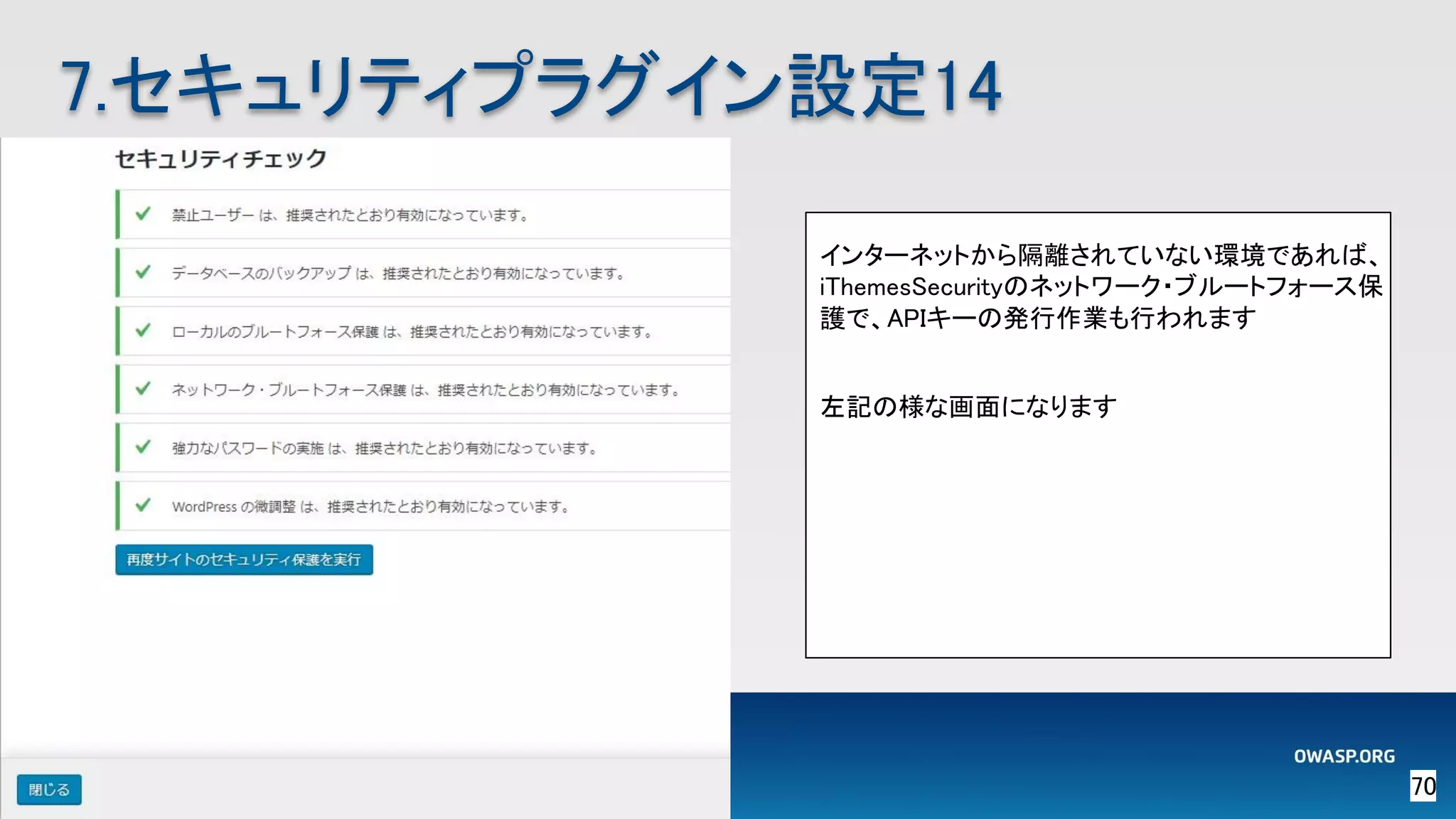Viewport: 1456px width, 819px height.
Task: Click the iThemesSecurity explanation paragraph
Action: [x=1101, y=286]
